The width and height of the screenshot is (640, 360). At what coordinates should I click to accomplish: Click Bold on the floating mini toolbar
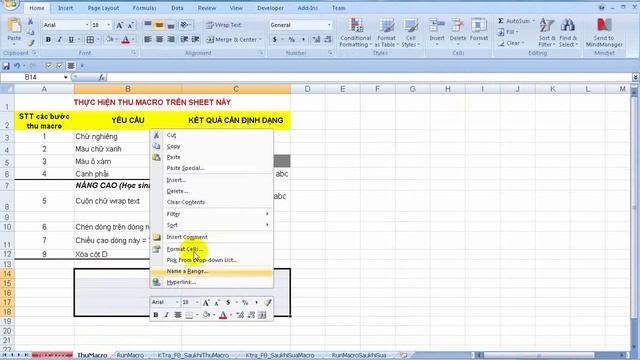click(156, 315)
